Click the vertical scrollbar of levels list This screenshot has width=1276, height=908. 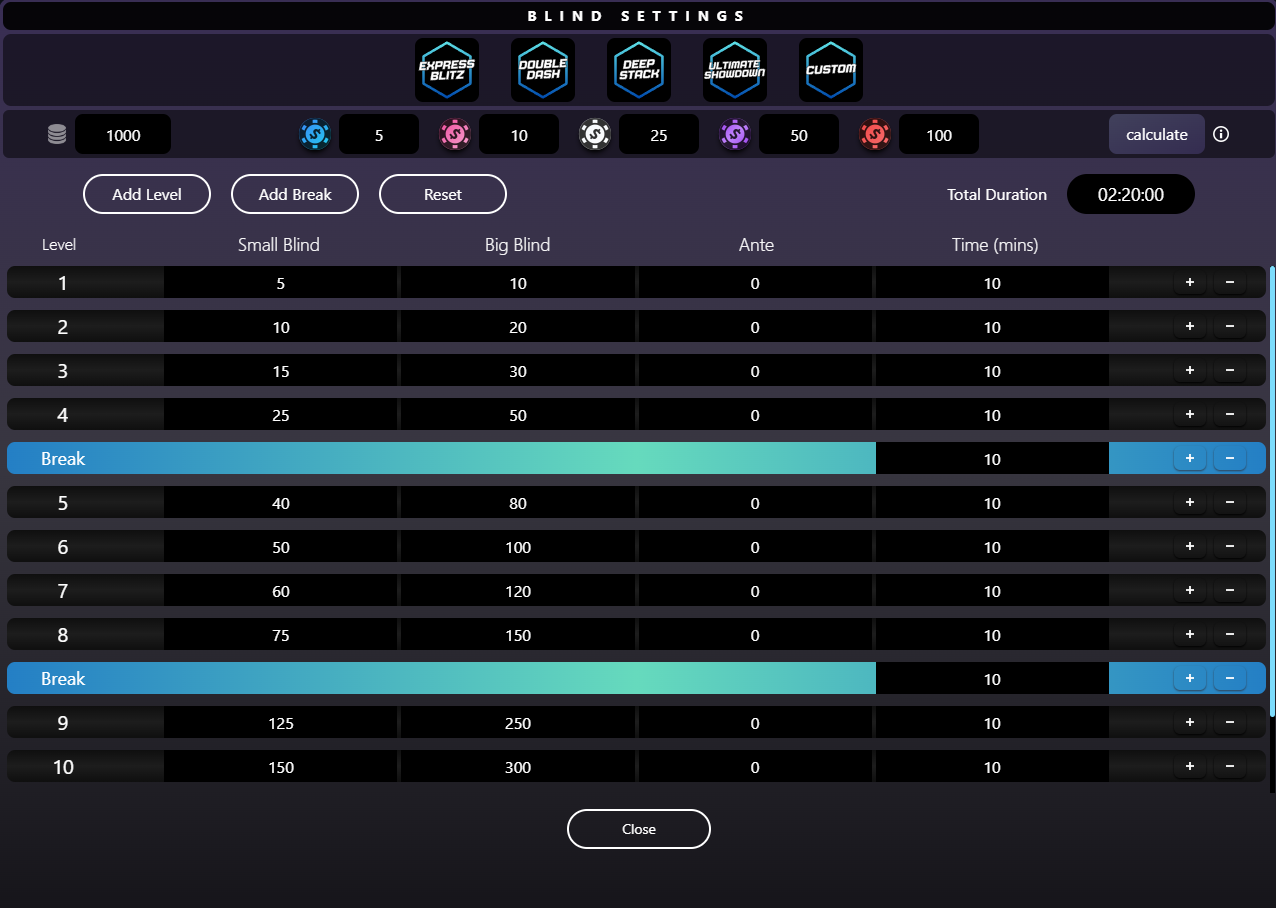point(1272,490)
